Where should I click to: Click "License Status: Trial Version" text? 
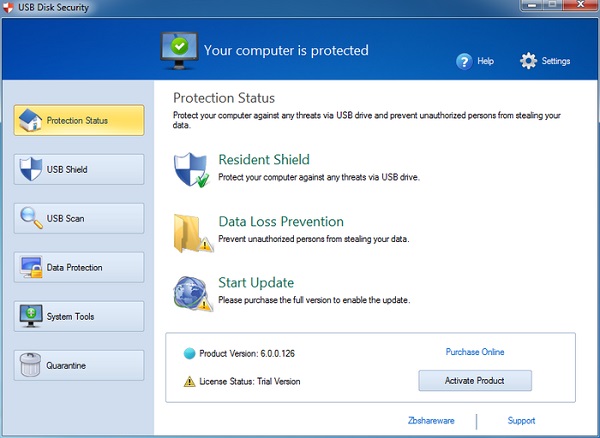[249, 381]
